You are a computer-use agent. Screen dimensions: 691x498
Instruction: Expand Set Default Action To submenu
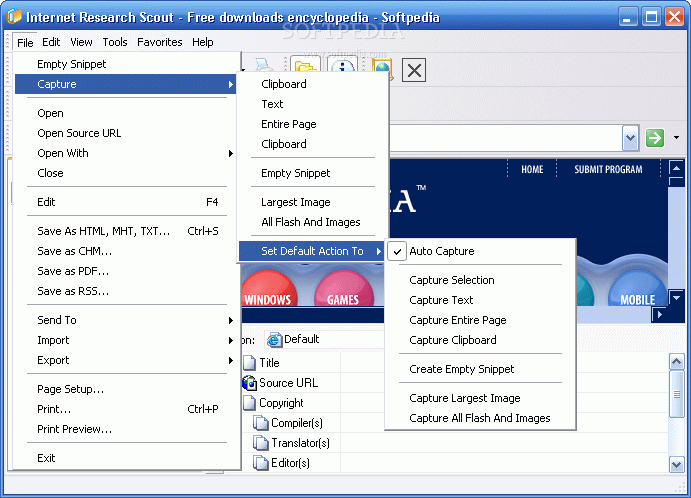pyautogui.click(x=312, y=251)
